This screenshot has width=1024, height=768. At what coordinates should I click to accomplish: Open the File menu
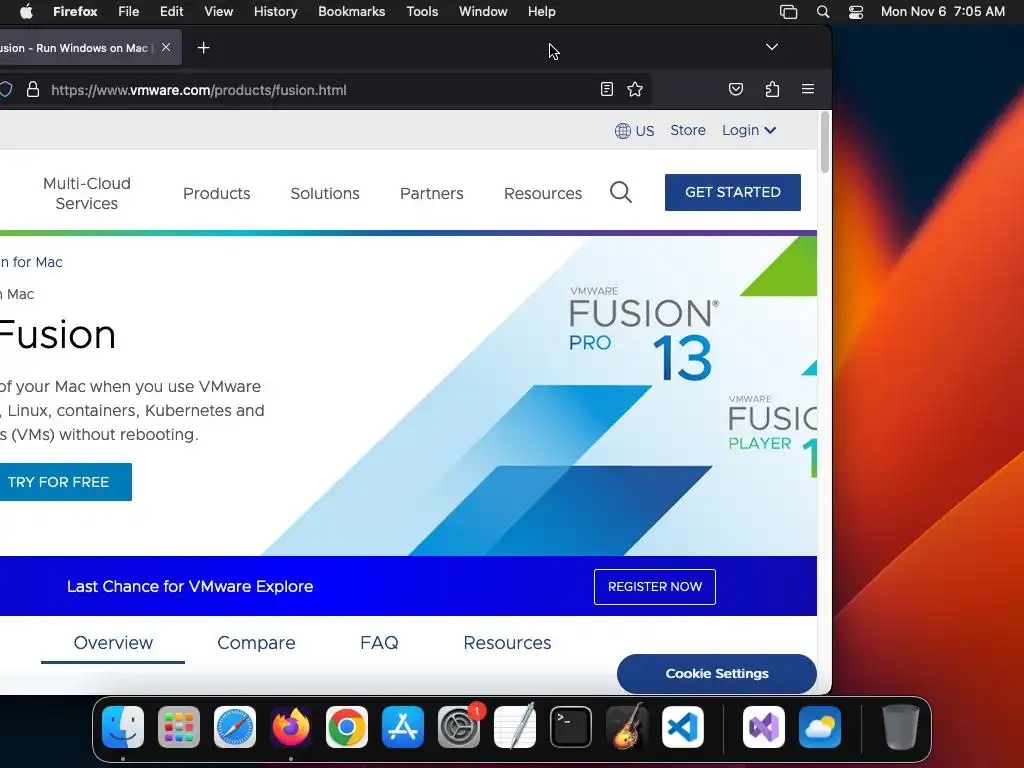click(x=129, y=11)
